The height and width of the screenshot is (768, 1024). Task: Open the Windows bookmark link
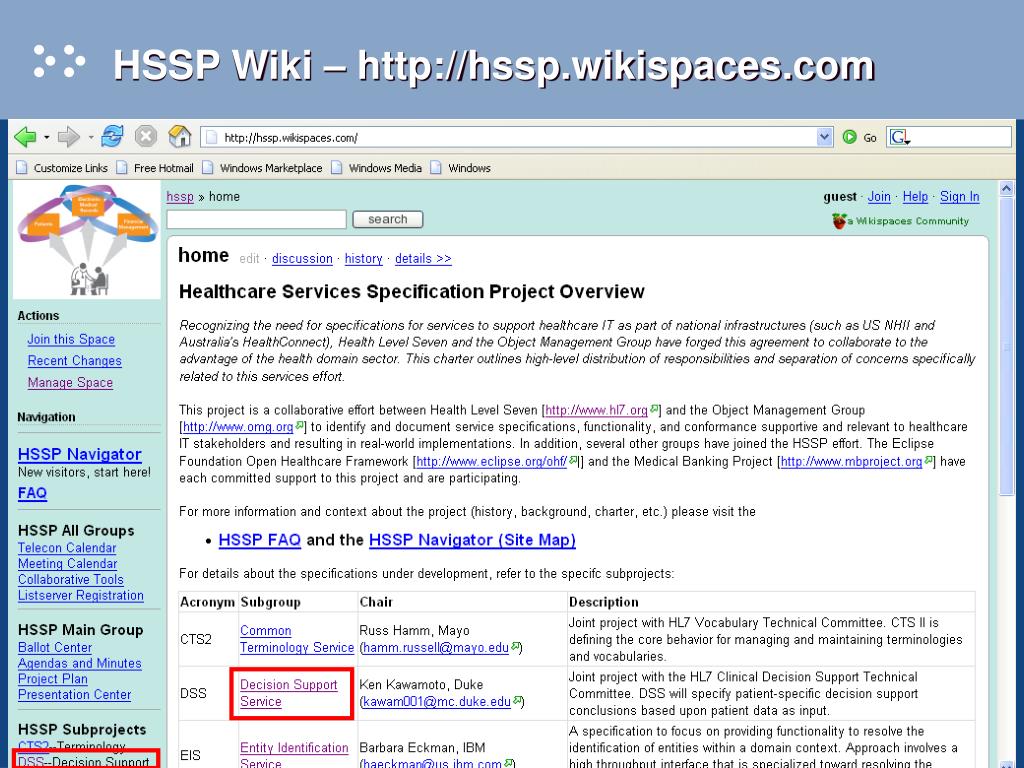point(461,168)
